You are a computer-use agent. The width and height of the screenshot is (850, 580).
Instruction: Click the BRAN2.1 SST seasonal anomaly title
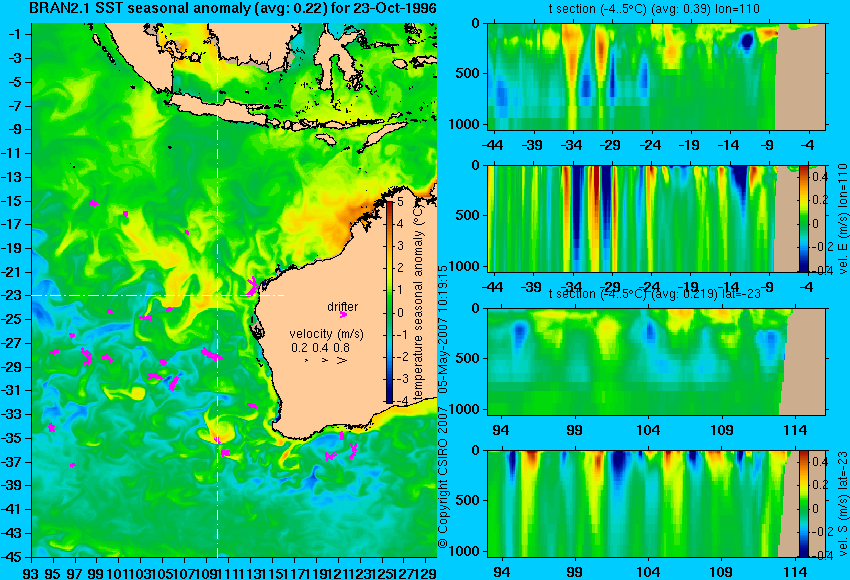(x=233, y=9)
